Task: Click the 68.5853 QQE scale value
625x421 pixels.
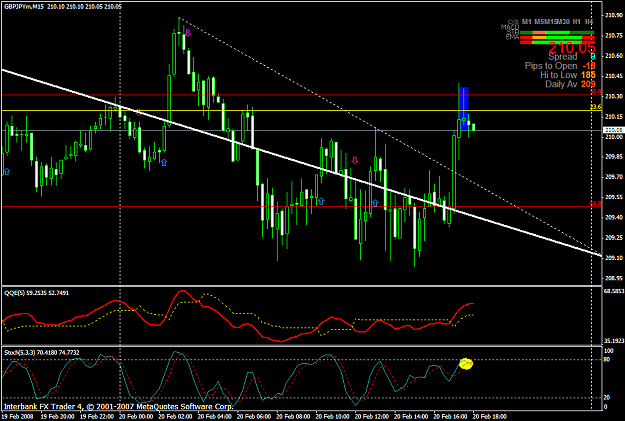Action: tap(614, 291)
